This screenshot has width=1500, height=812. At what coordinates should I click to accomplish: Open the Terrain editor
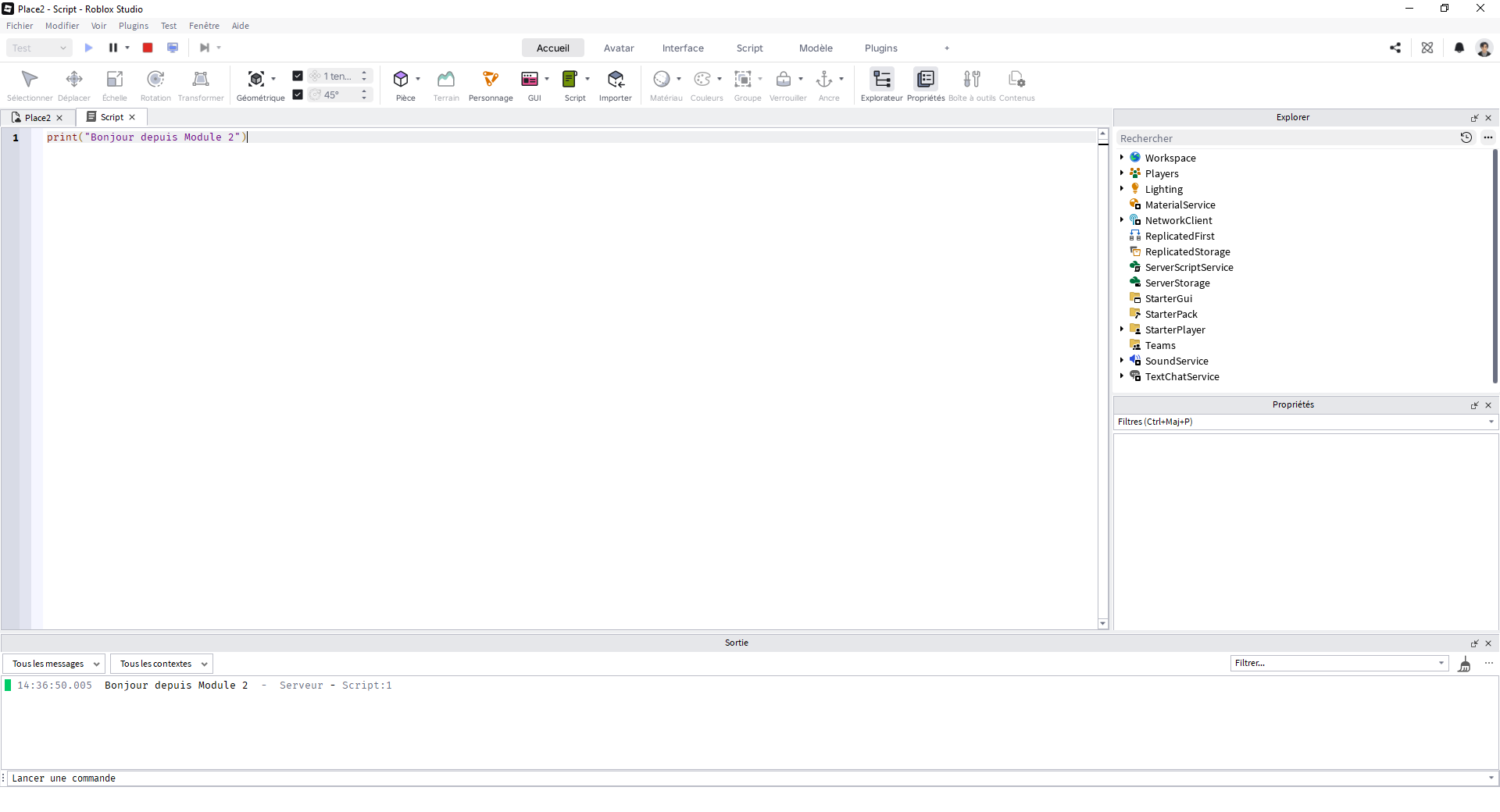tap(446, 84)
